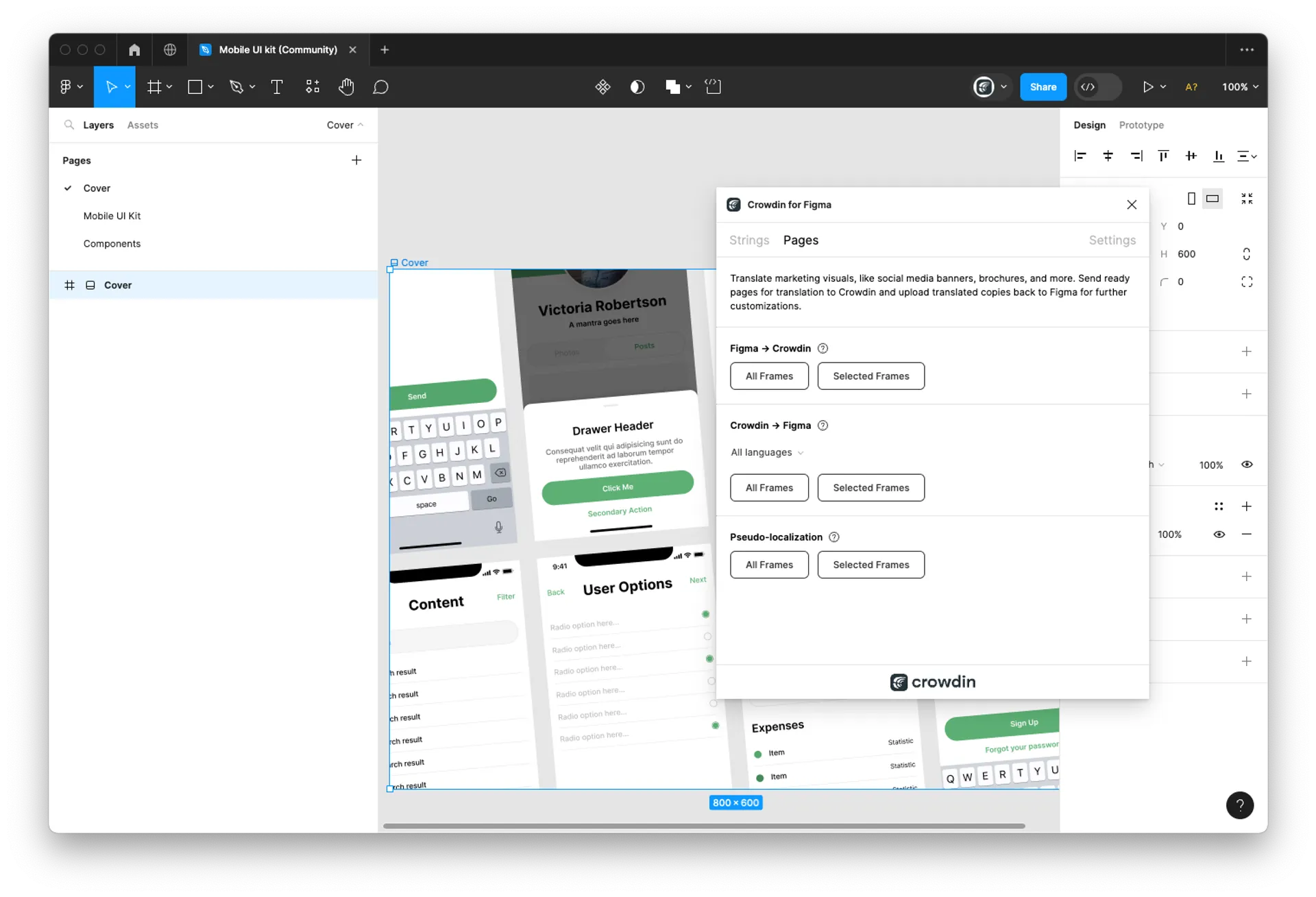This screenshot has height=897, width=1316.
Task: Toggle fill visibility eye icon
Action: [x=1219, y=534]
